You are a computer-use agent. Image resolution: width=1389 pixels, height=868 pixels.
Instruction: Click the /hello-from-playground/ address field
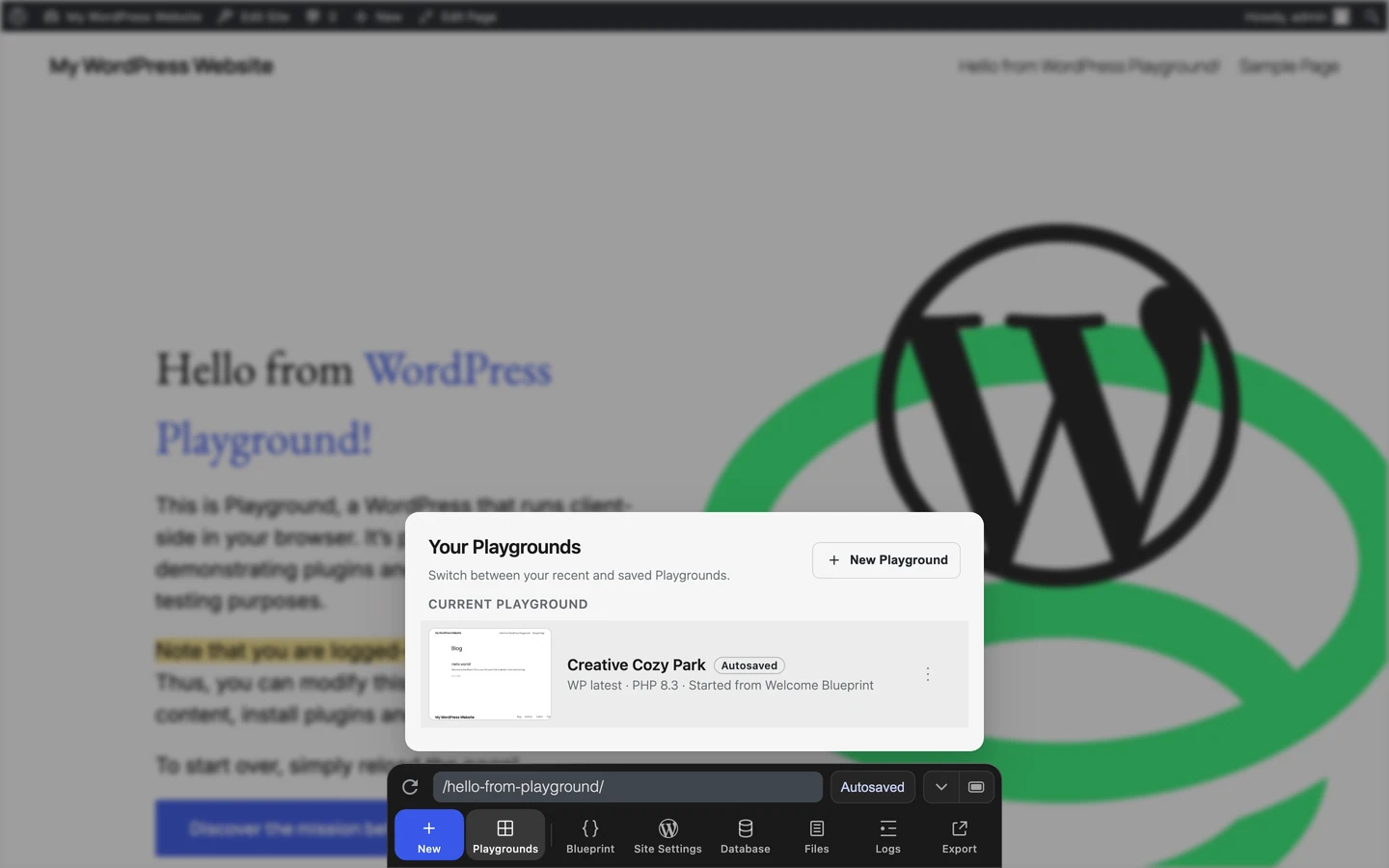[628, 787]
